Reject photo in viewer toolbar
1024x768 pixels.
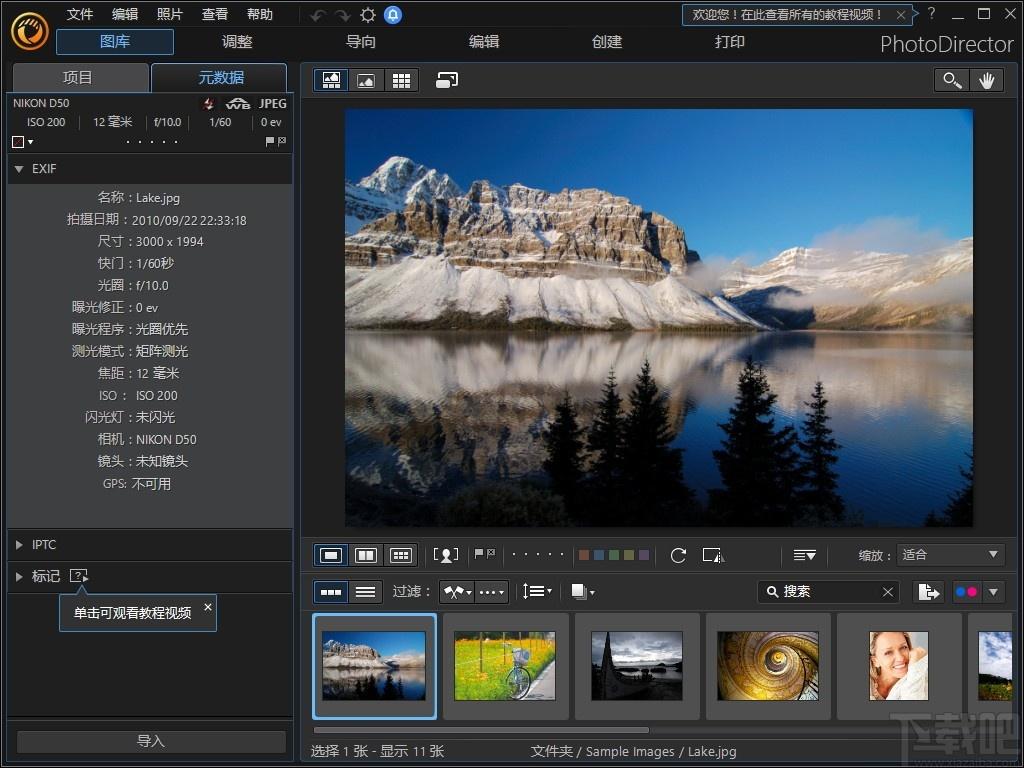490,554
